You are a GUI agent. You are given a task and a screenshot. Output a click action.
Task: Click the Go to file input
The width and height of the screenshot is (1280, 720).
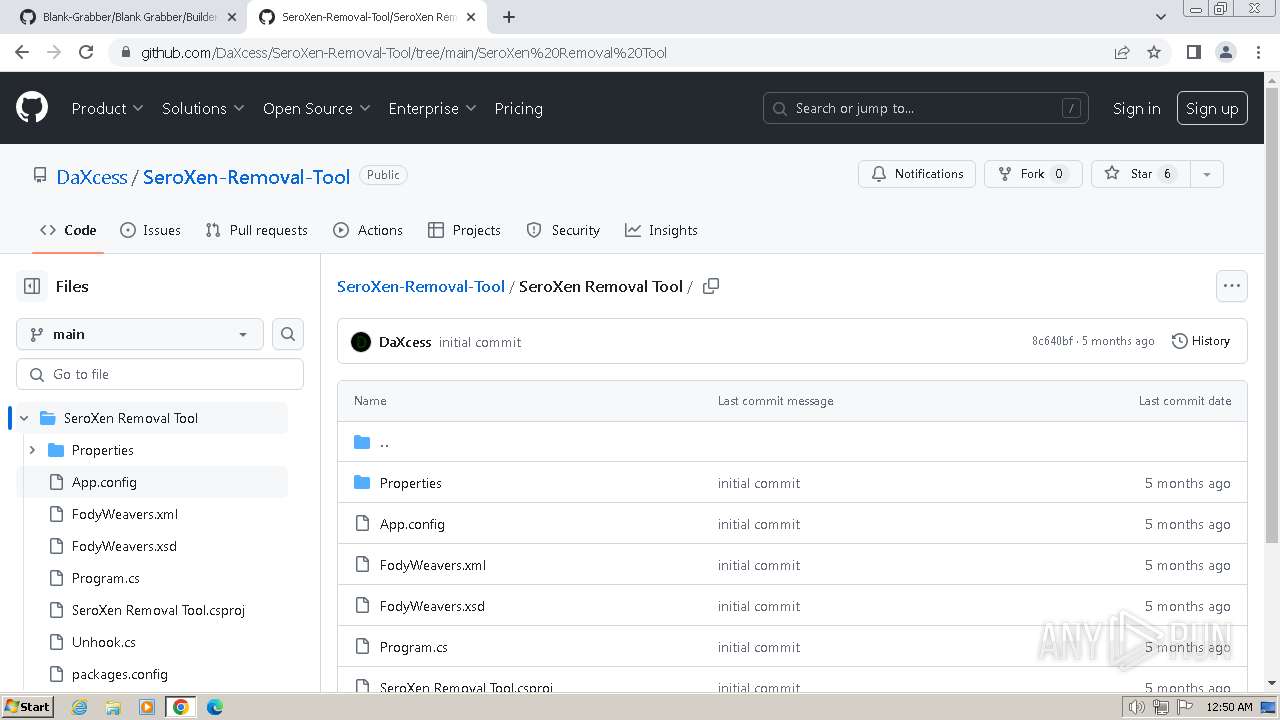pyautogui.click(x=160, y=374)
